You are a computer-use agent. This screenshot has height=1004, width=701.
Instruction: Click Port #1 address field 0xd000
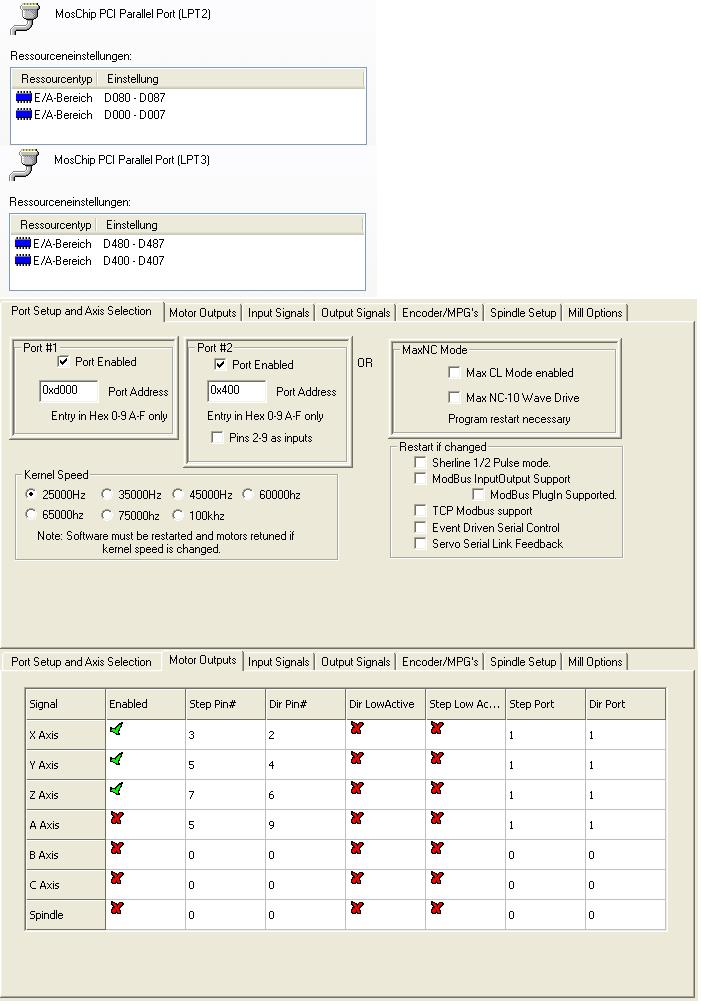pos(68,391)
